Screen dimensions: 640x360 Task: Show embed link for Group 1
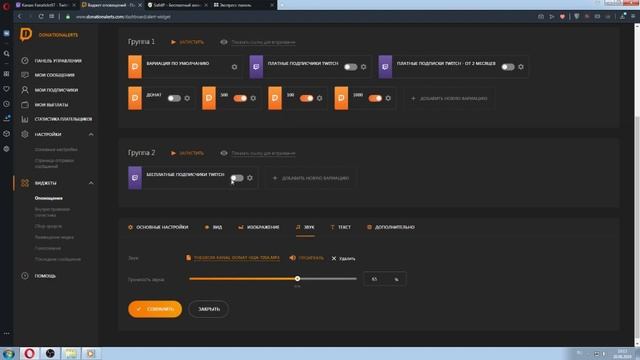click(x=258, y=42)
